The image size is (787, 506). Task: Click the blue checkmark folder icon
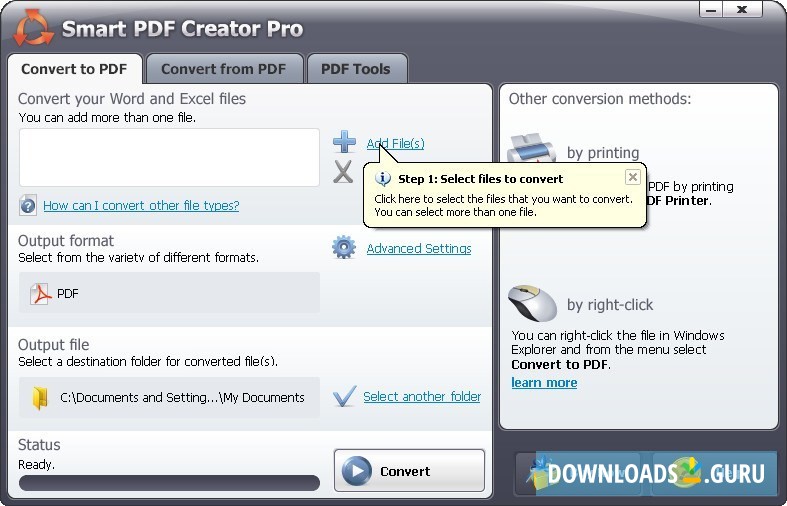tap(344, 396)
